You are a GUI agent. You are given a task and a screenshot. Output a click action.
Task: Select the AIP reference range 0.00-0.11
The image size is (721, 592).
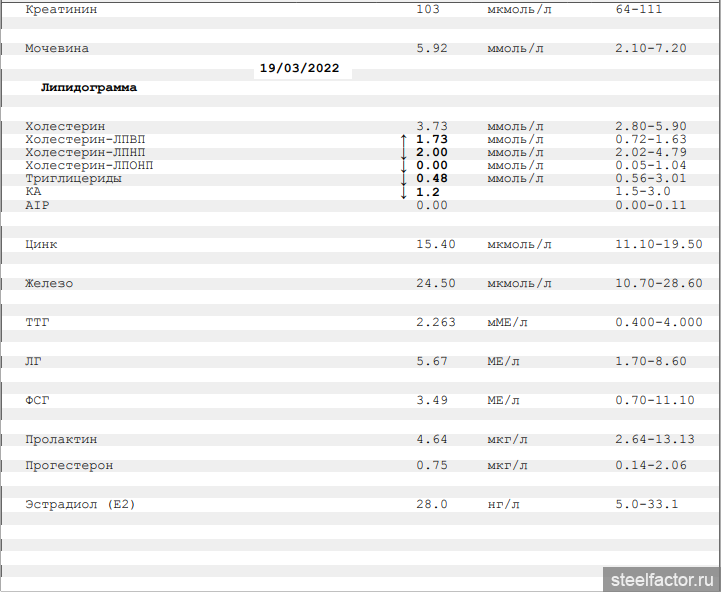click(x=650, y=205)
